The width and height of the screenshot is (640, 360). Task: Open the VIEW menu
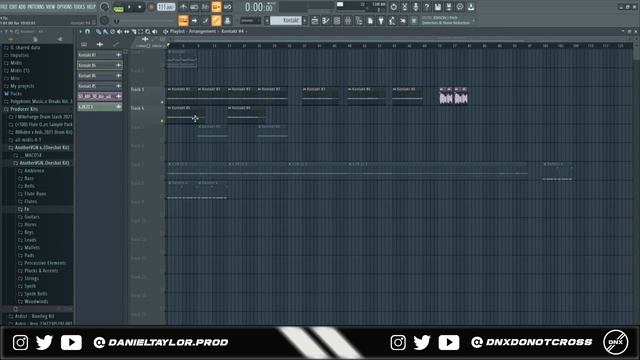[x=51, y=7]
